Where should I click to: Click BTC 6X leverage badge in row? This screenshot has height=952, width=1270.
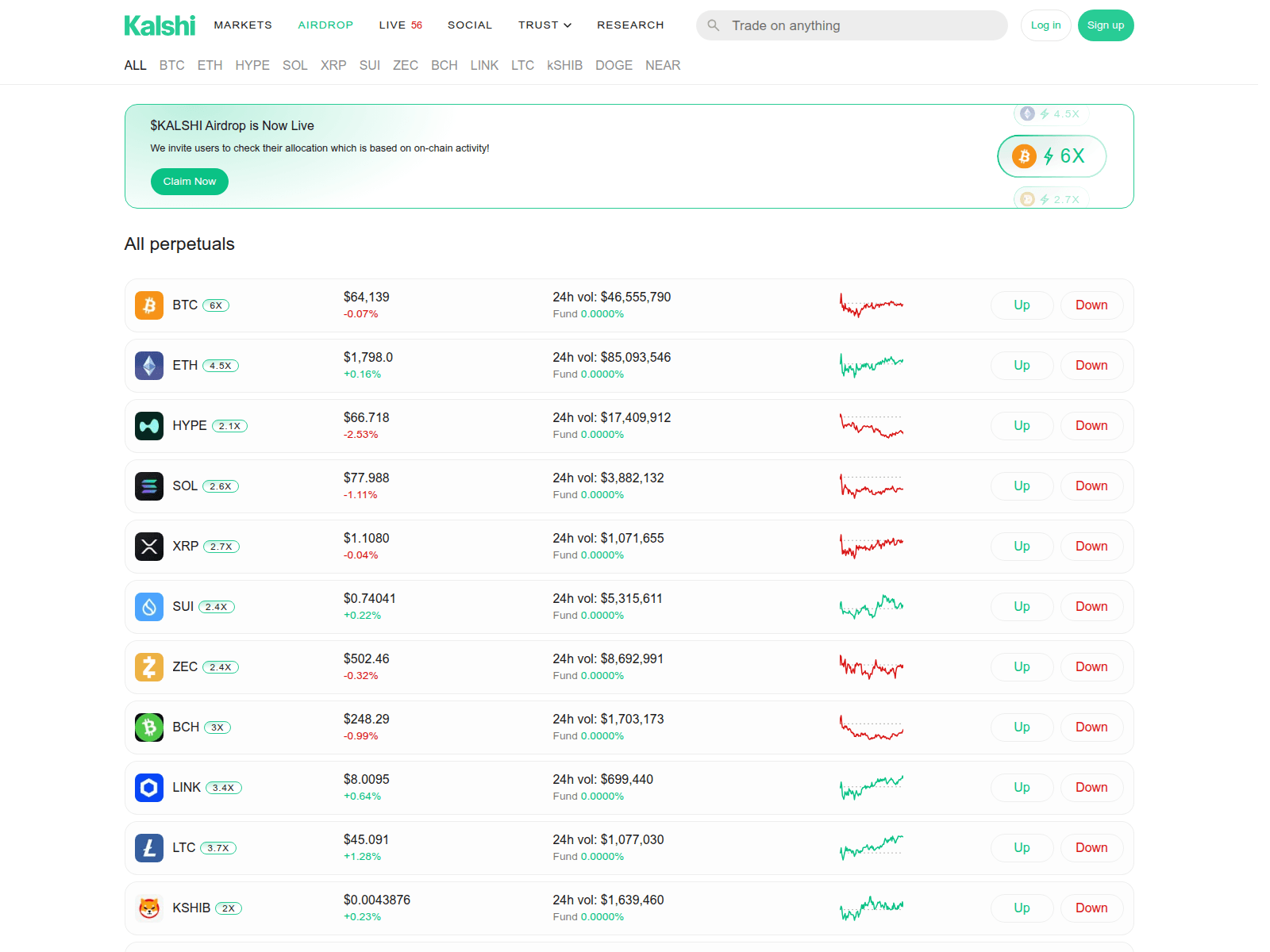click(216, 305)
